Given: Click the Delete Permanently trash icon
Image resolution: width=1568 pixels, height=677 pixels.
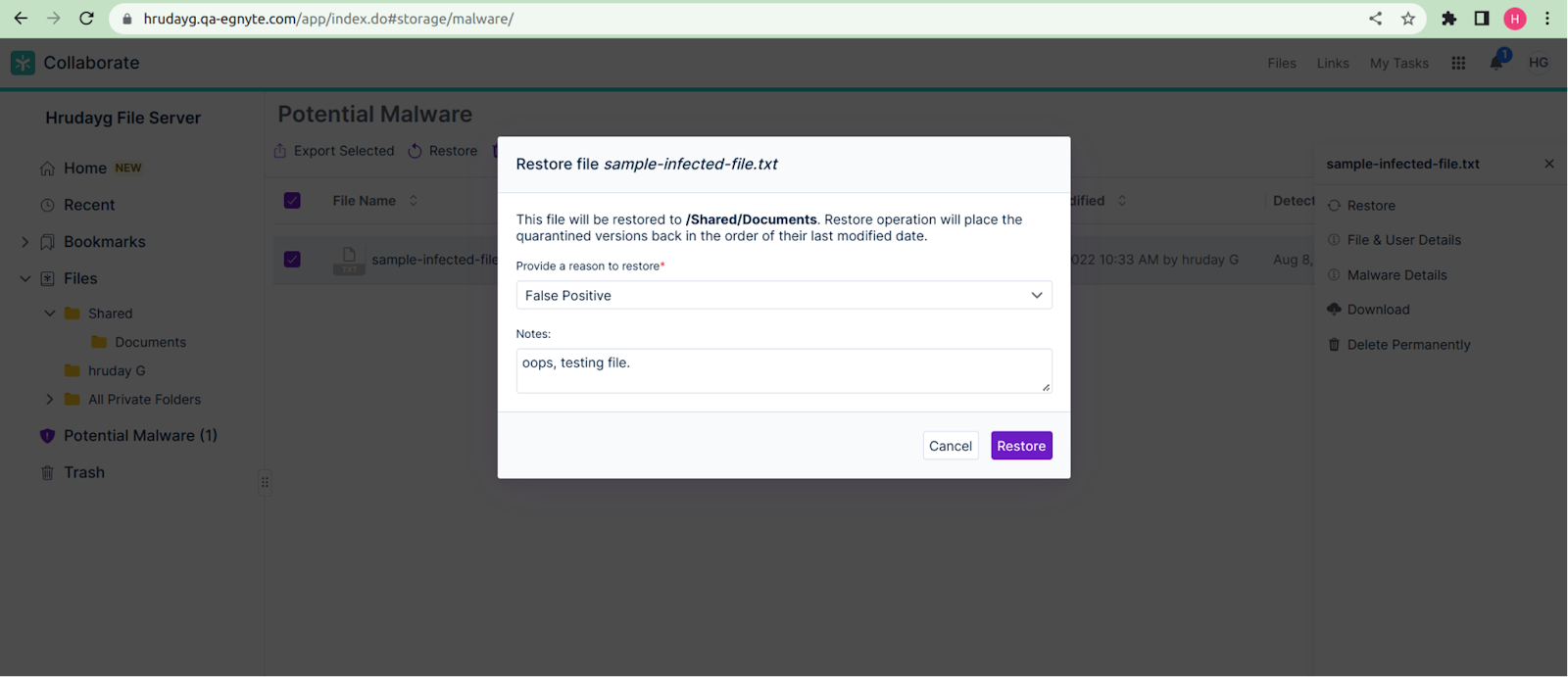Looking at the screenshot, I should [x=1334, y=345].
